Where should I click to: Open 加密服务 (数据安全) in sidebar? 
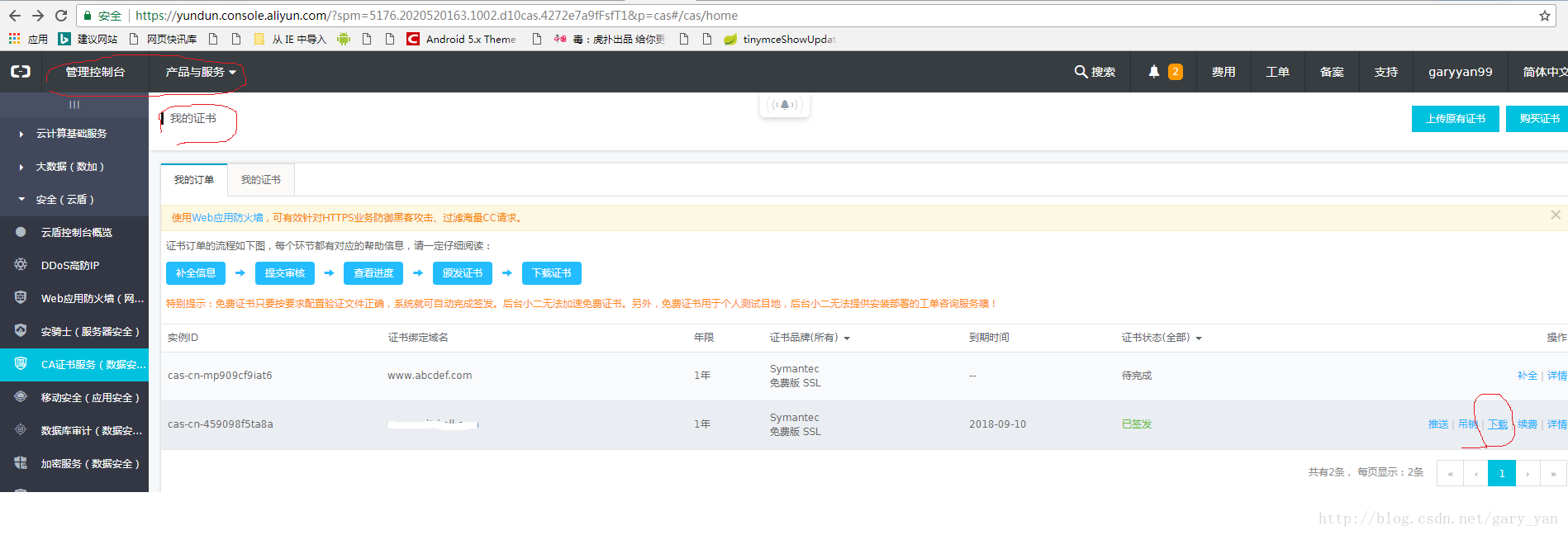[74, 464]
